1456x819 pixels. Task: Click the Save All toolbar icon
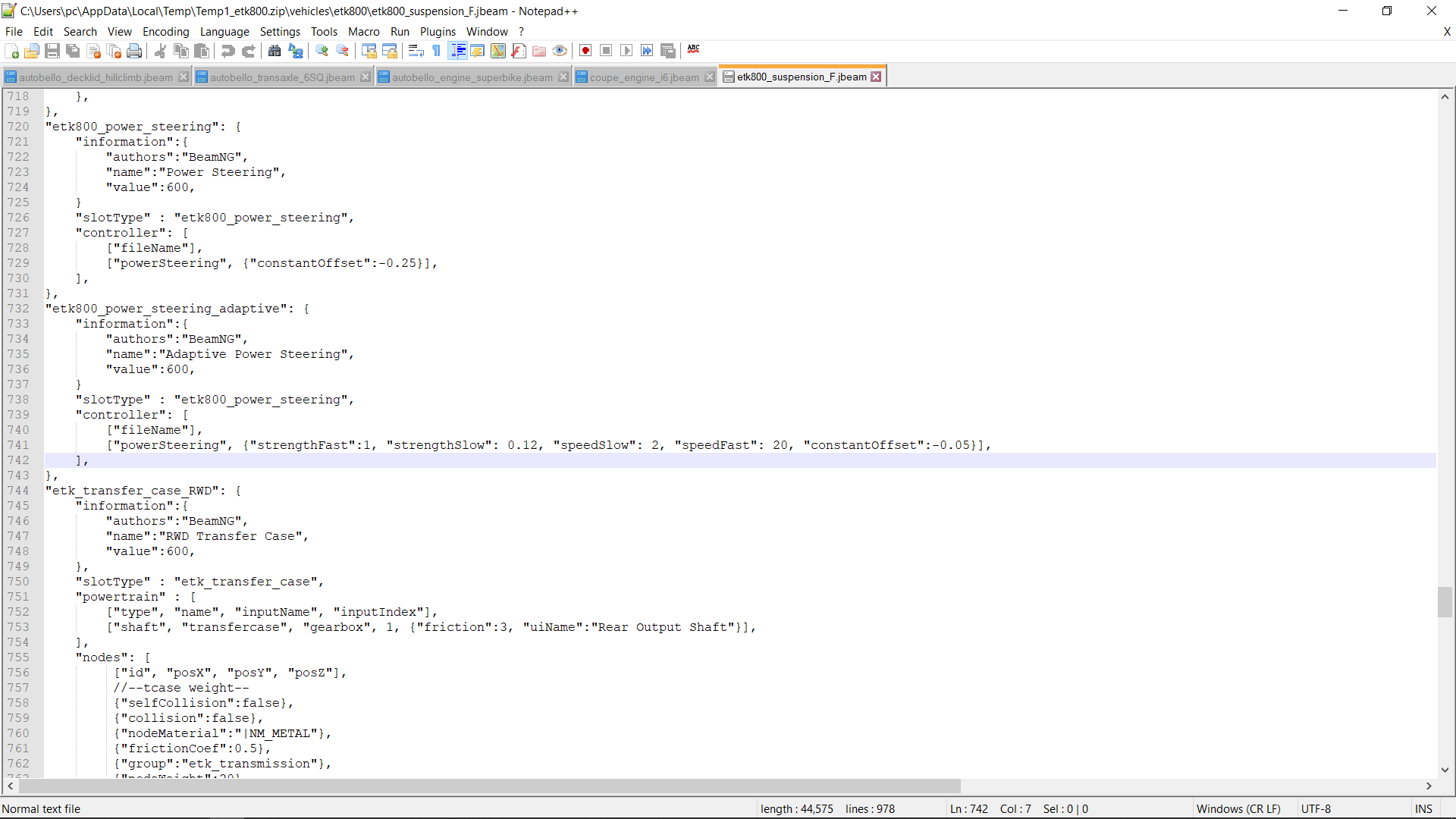pyautogui.click(x=73, y=51)
